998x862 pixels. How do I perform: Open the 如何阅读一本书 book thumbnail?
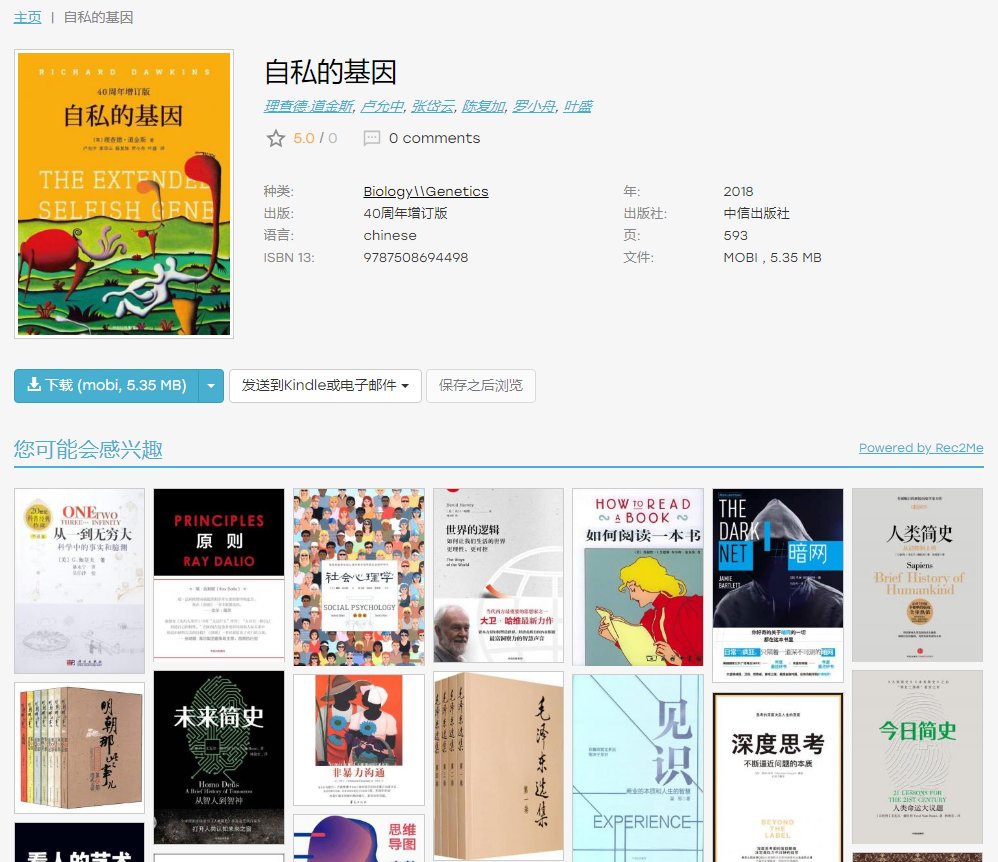[638, 577]
